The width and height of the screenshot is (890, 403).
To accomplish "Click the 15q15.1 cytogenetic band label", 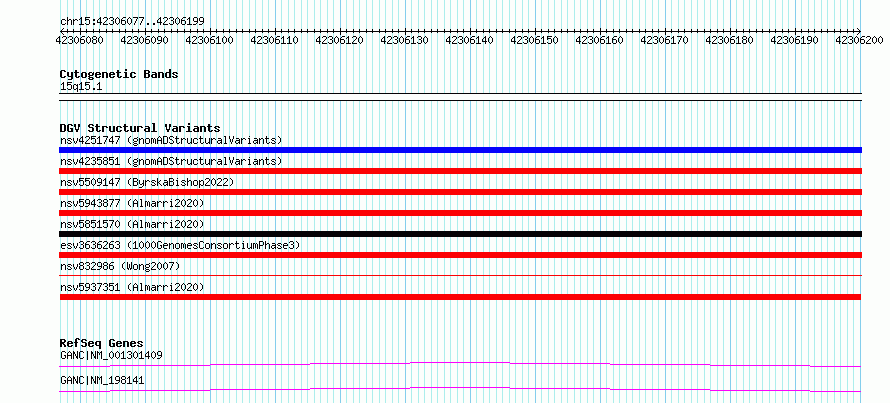I will (81, 87).
